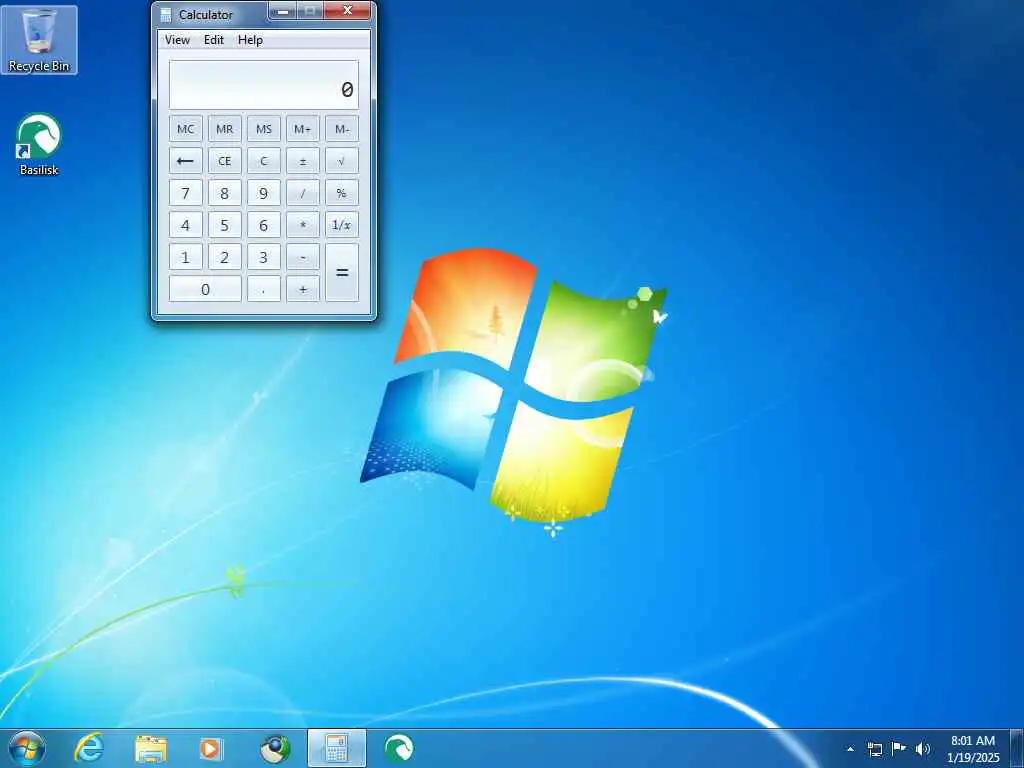Click the digit 8 key
1024x768 pixels.
[x=225, y=193]
